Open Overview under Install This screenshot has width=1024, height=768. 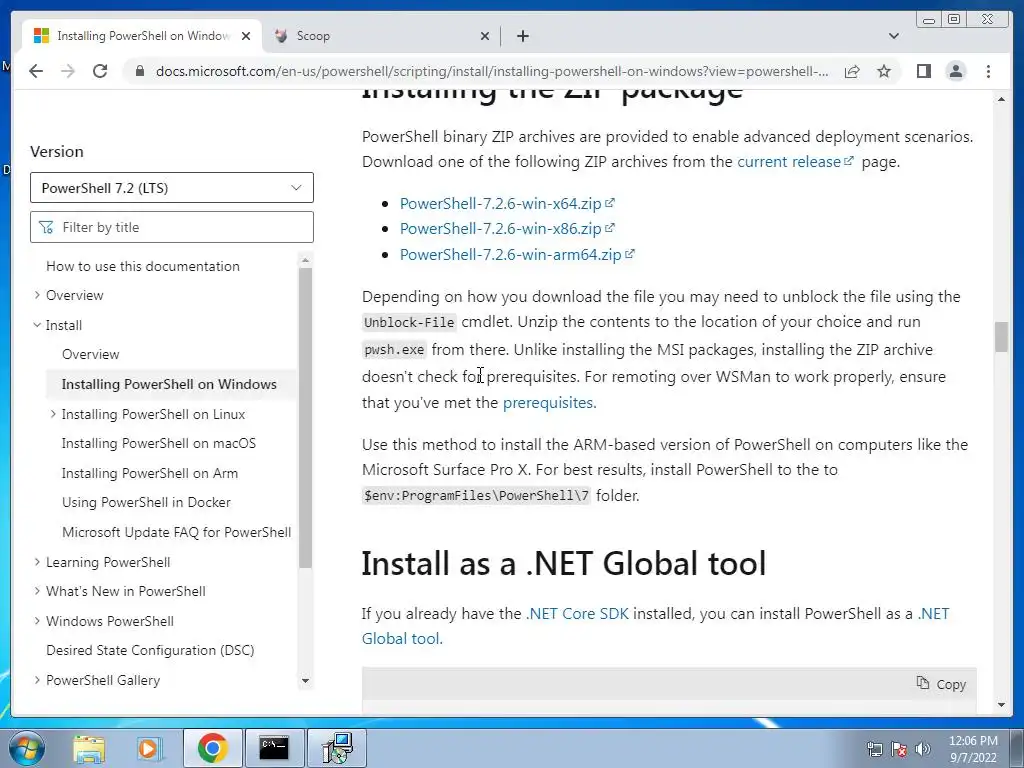click(91, 355)
